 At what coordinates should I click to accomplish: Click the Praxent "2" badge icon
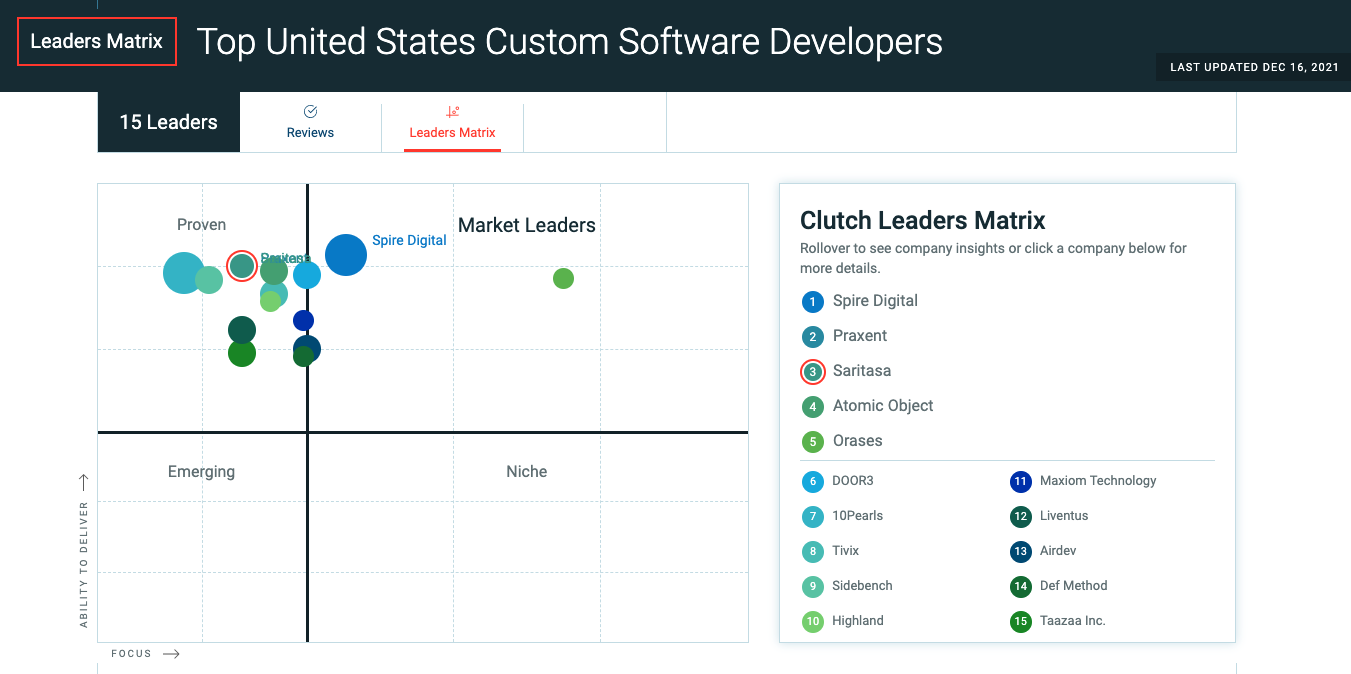812,336
